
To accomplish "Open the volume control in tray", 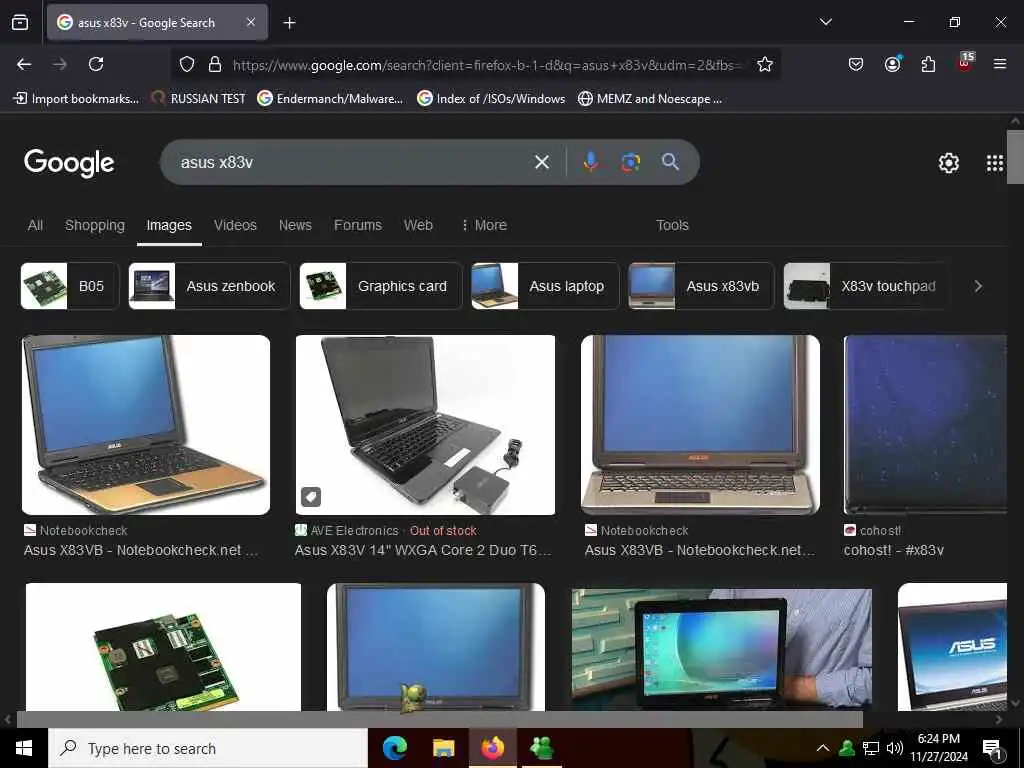I will (894, 748).
